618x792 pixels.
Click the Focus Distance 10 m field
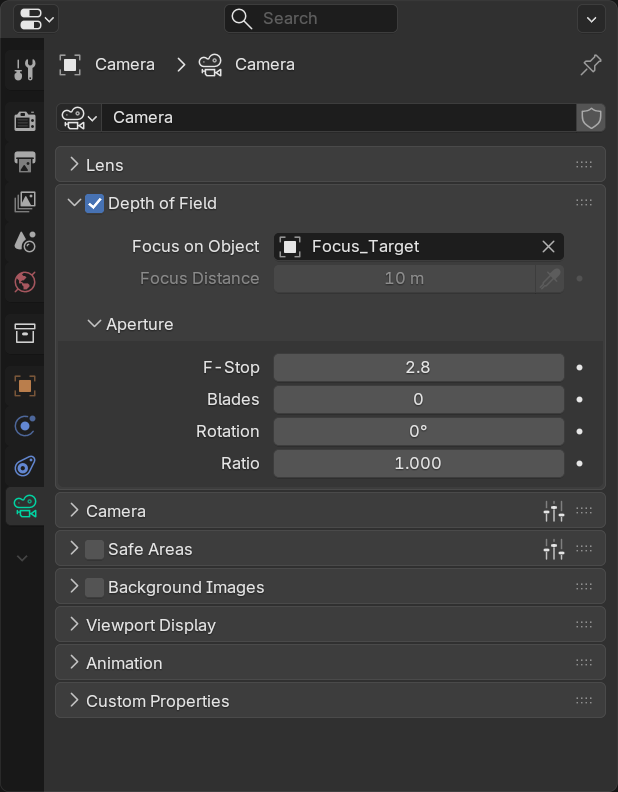(404, 278)
